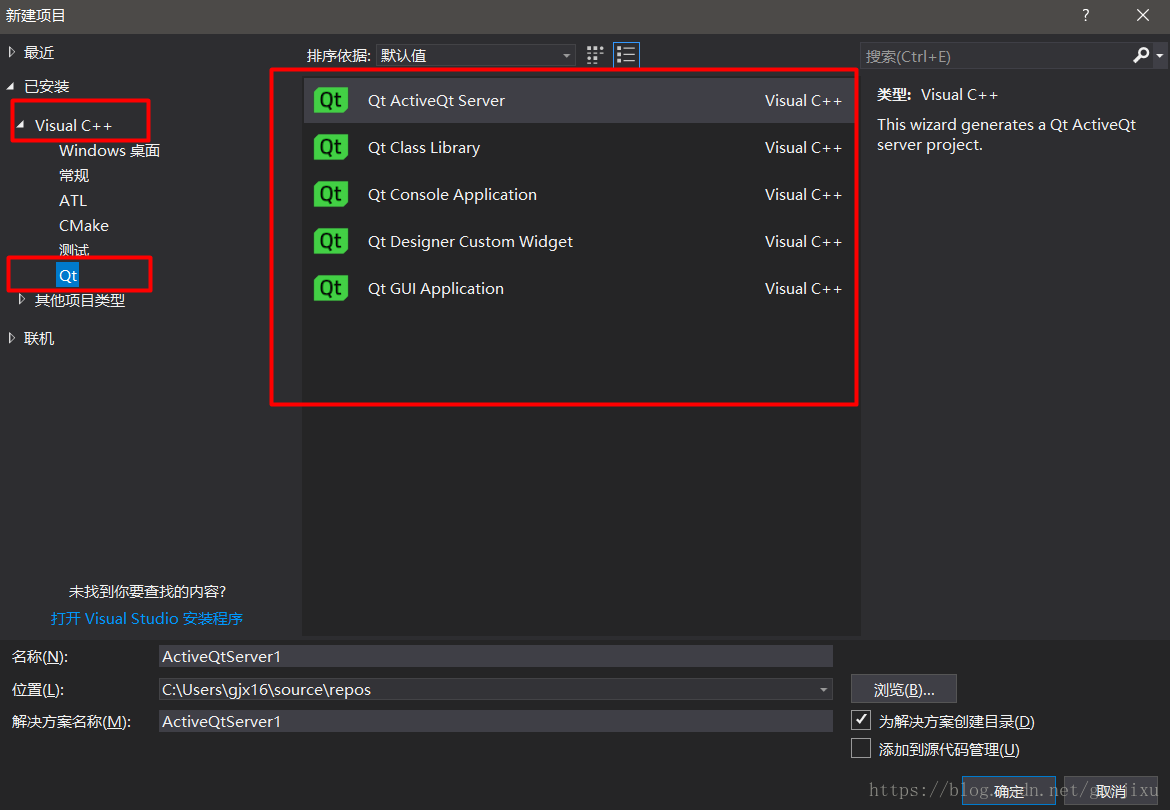Screen dimensions: 1170x810
Task: Click the Qt GUI Application template icon
Action: click(x=331, y=288)
